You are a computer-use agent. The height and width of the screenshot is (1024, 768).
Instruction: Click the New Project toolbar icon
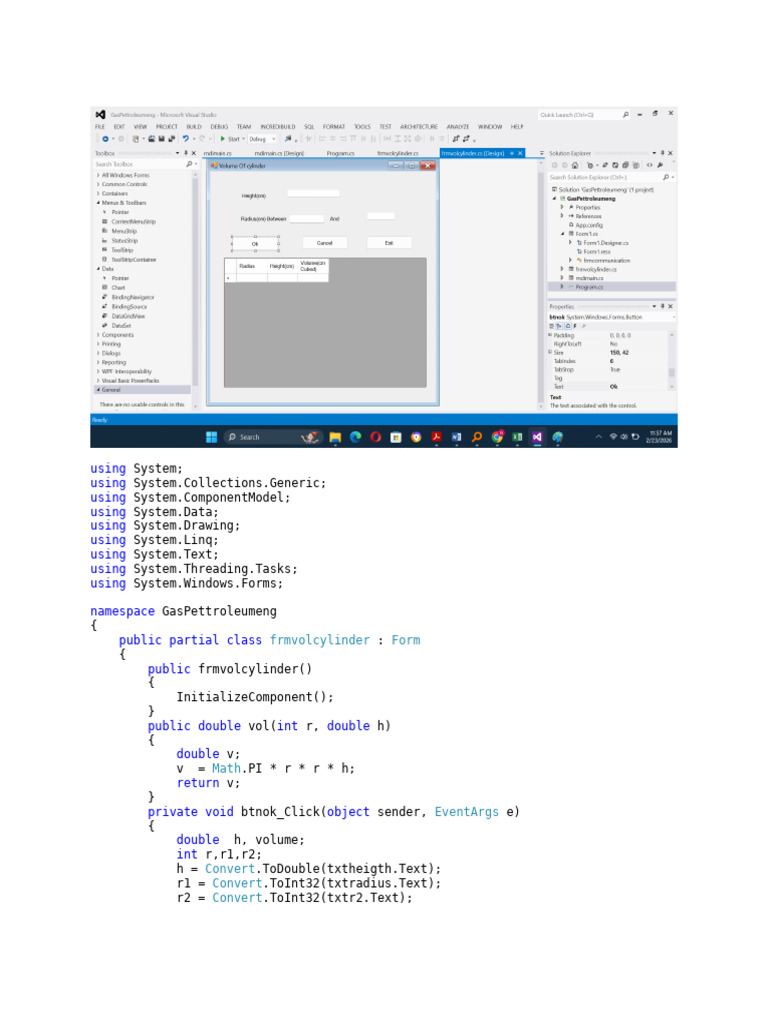pyautogui.click(x=136, y=139)
